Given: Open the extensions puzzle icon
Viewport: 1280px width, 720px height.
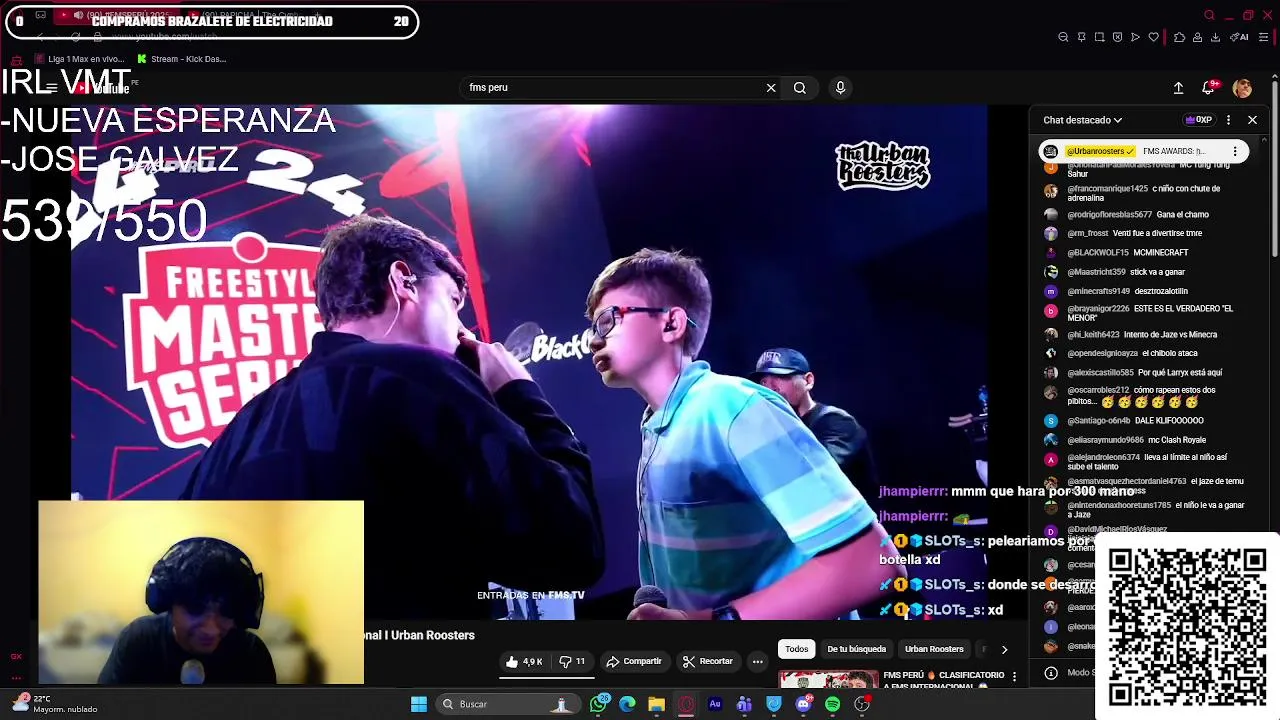Looking at the screenshot, I should pyautogui.click(x=1179, y=37).
